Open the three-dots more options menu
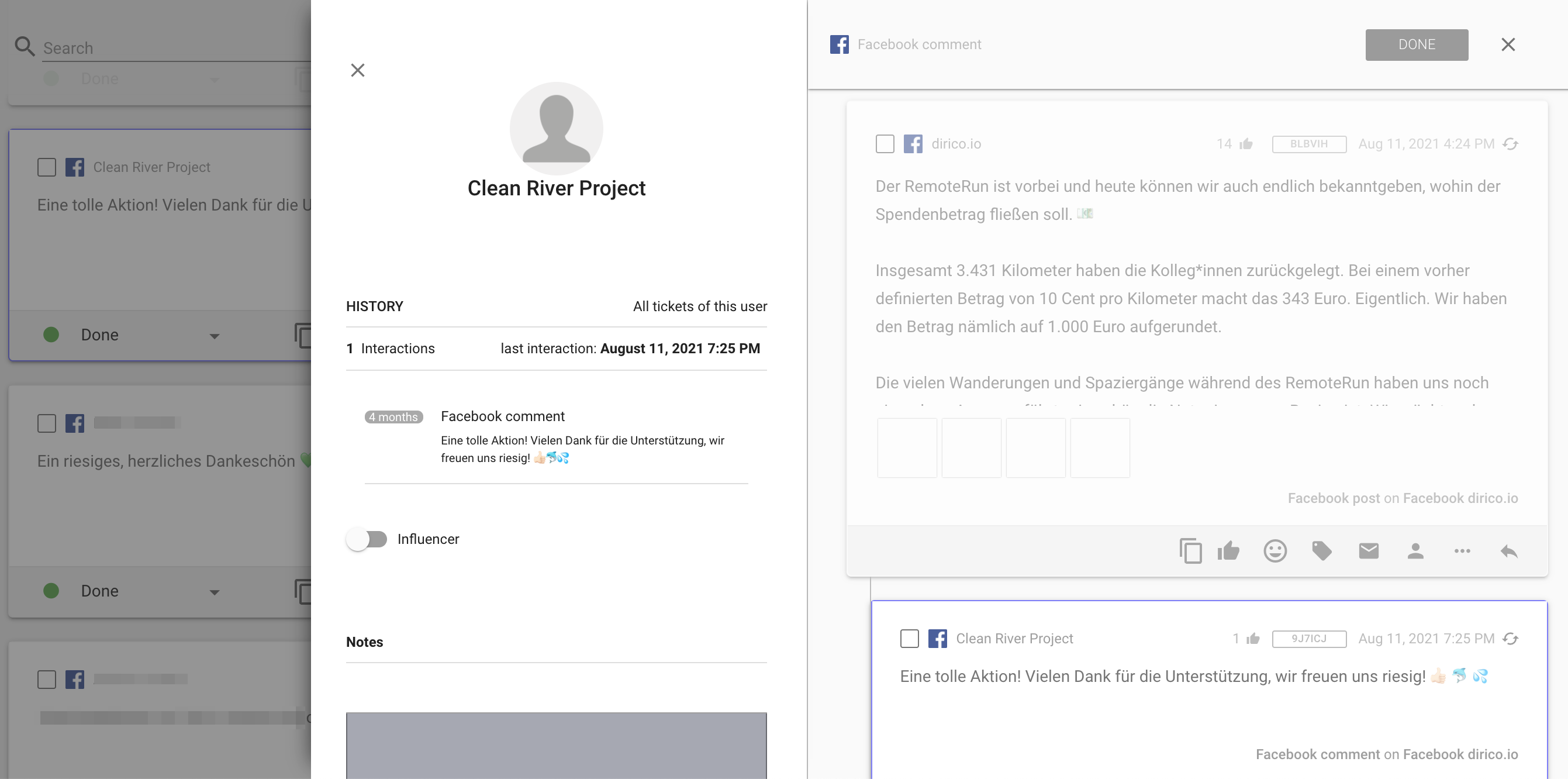The width and height of the screenshot is (1568, 779). pos(1462,551)
